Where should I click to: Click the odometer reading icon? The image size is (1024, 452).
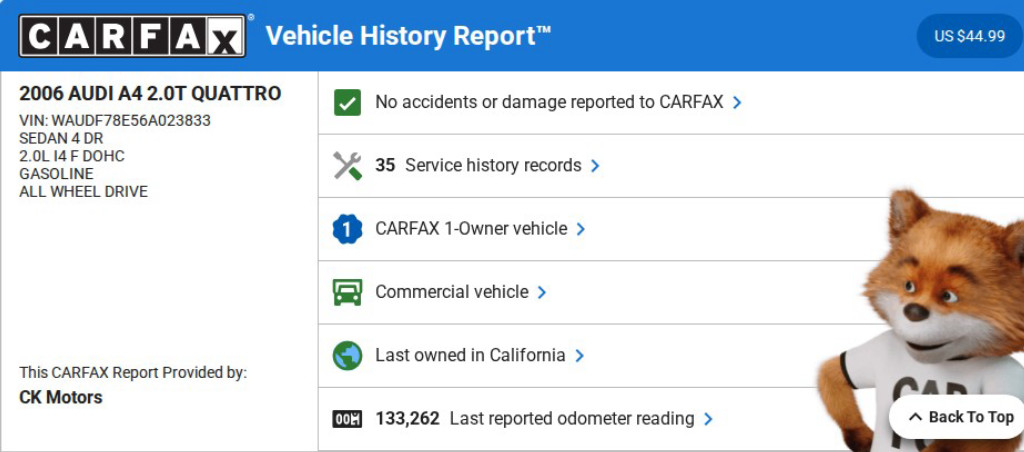[x=347, y=419]
